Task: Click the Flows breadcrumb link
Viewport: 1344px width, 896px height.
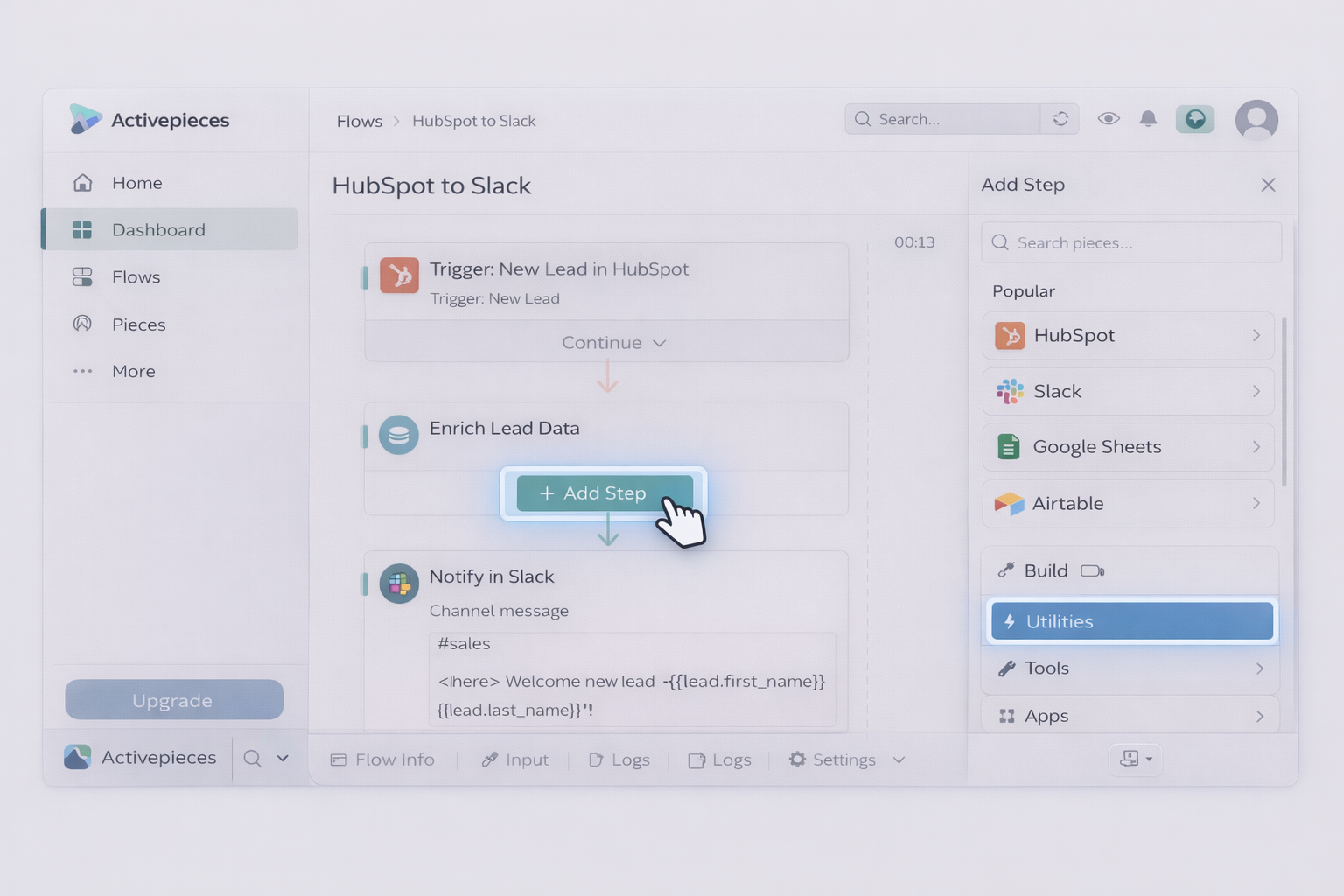Action: tap(360, 121)
